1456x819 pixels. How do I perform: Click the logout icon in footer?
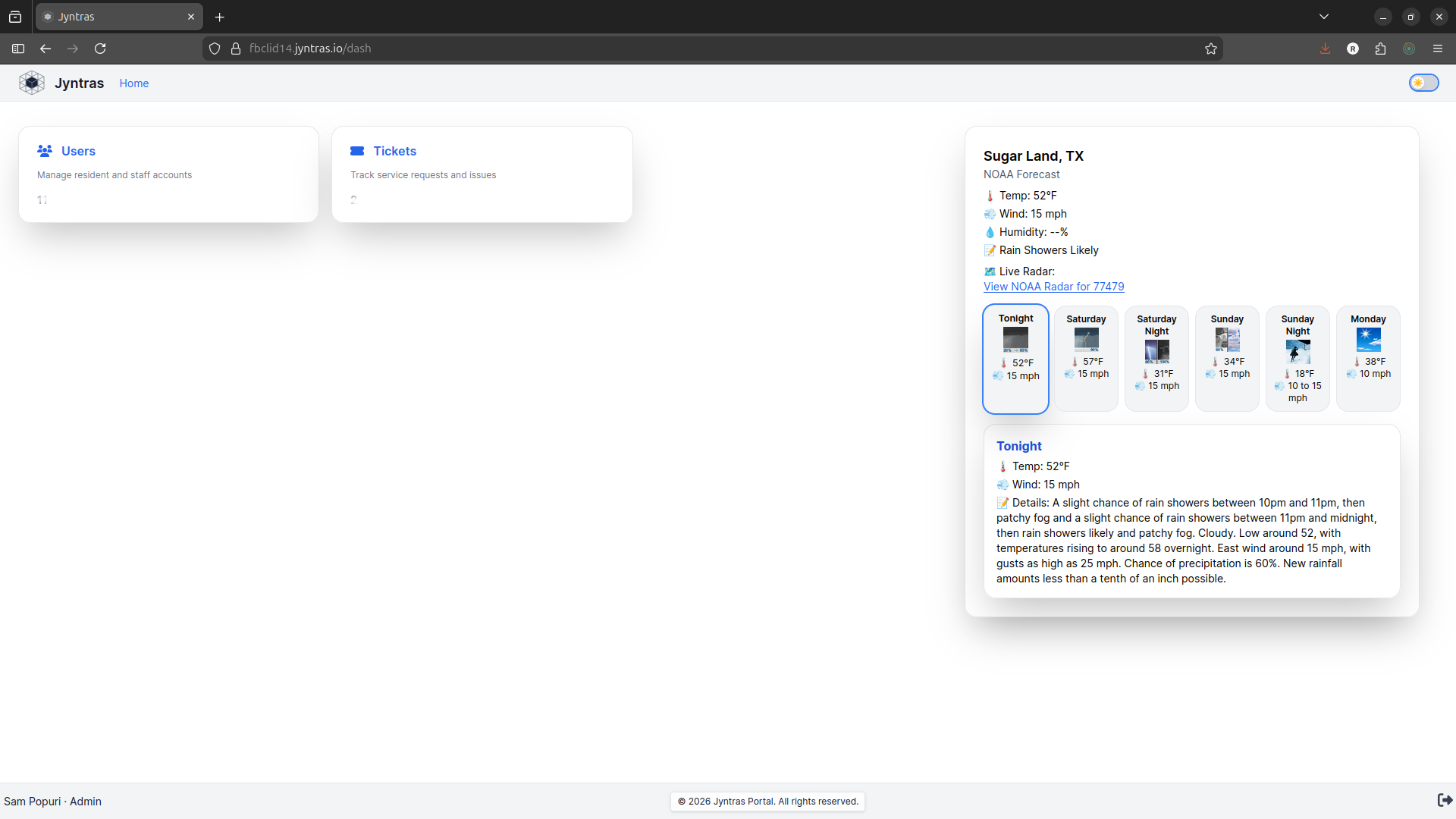1445,800
